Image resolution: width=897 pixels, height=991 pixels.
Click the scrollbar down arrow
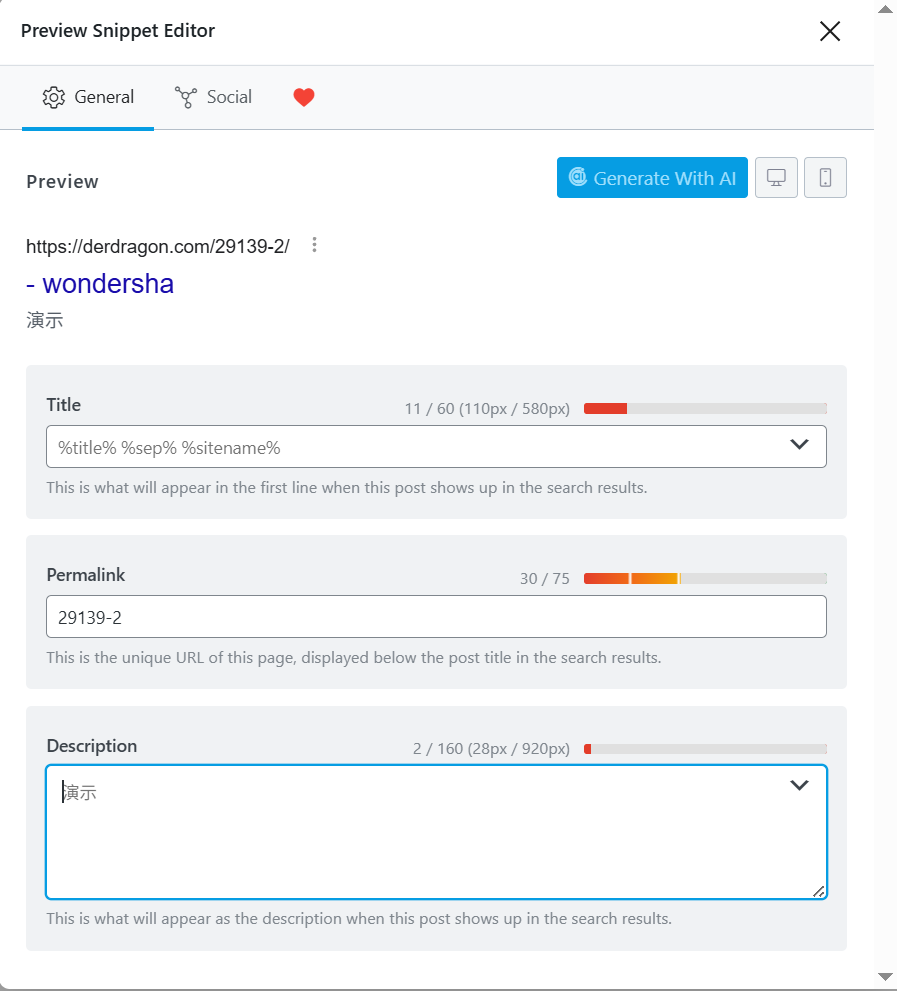click(x=885, y=976)
